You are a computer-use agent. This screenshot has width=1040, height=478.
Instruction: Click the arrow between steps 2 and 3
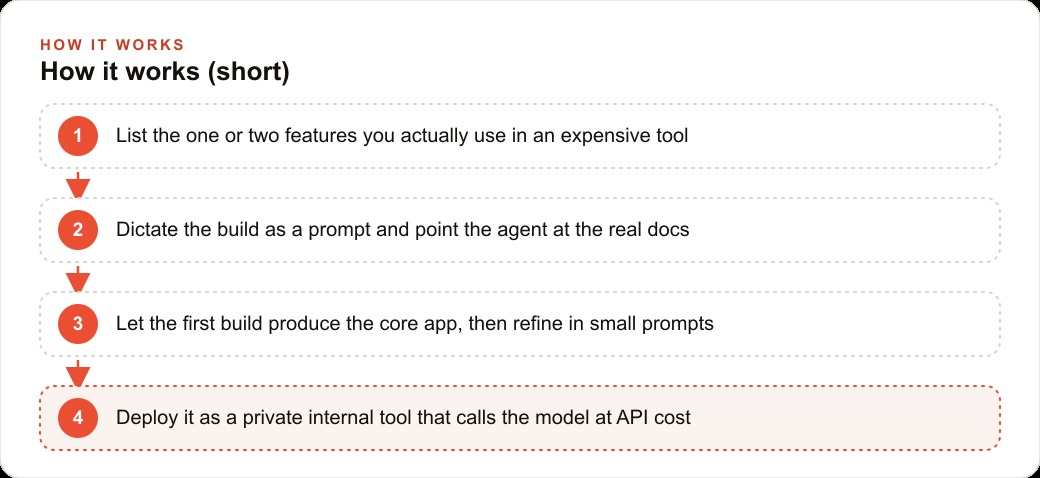78,279
